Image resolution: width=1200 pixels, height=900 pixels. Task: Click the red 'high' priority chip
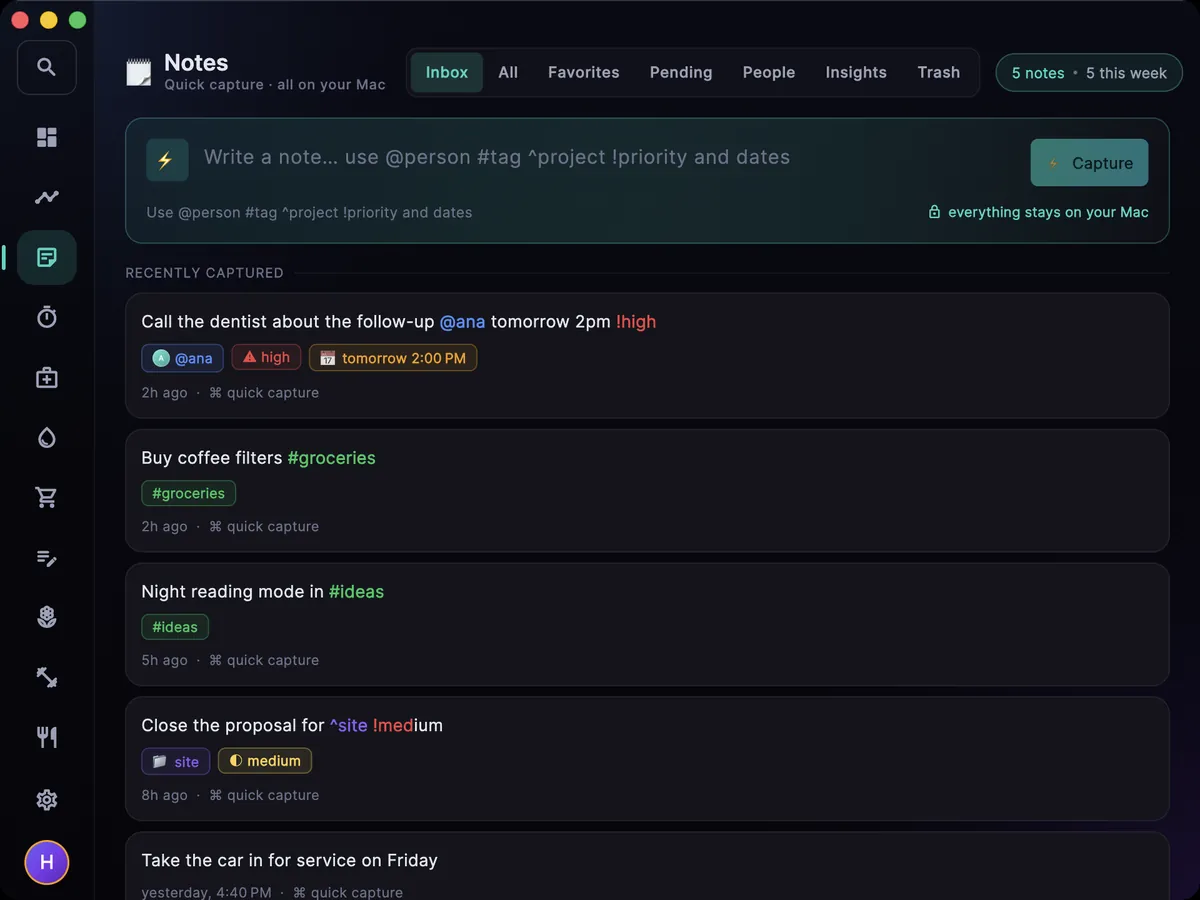point(266,357)
